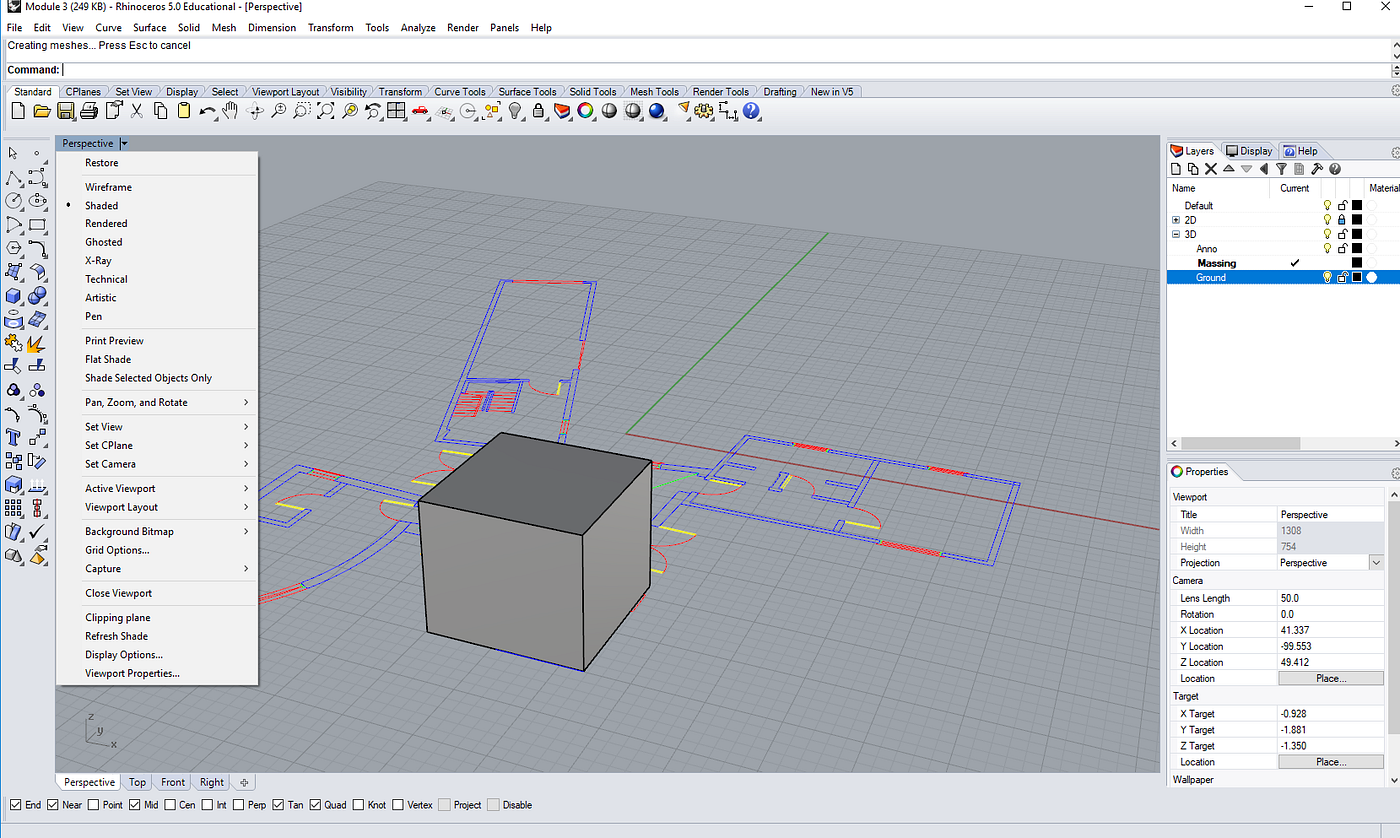Open the Print icon in Standard toolbar
This screenshot has height=838, width=1400.
[x=90, y=111]
